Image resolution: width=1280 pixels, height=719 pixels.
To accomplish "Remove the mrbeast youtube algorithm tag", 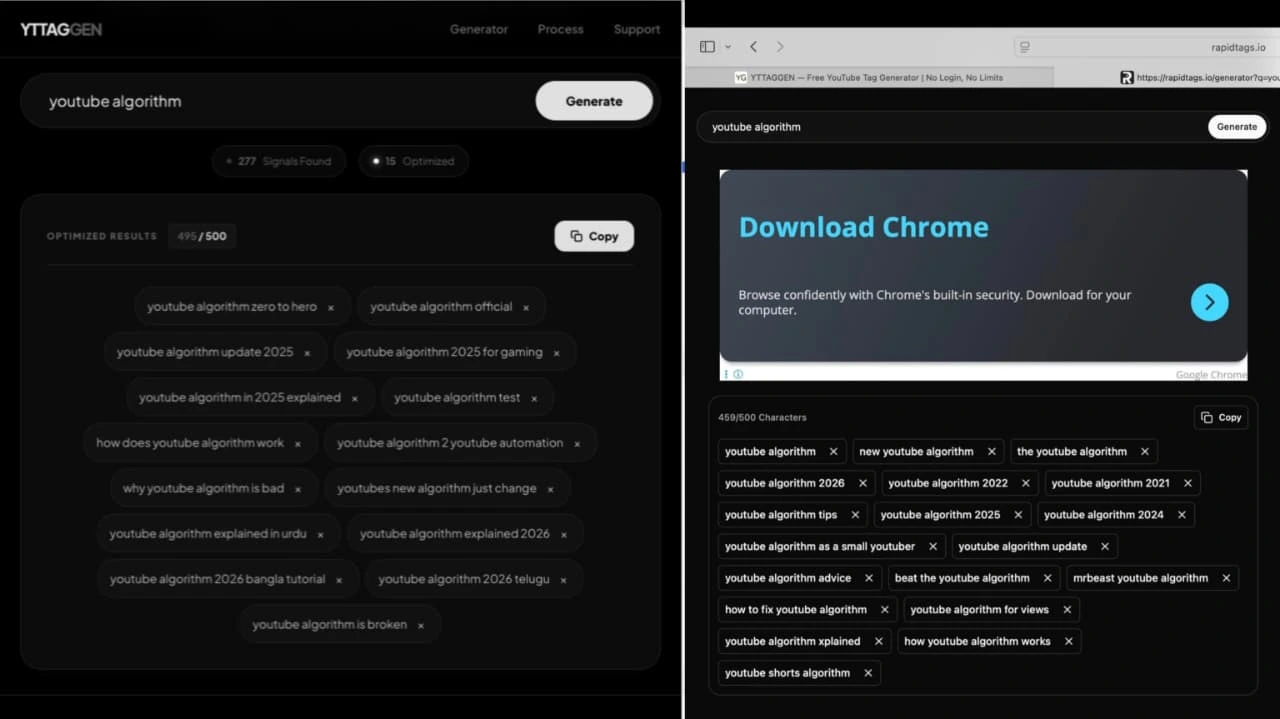I will pyautogui.click(x=1227, y=578).
